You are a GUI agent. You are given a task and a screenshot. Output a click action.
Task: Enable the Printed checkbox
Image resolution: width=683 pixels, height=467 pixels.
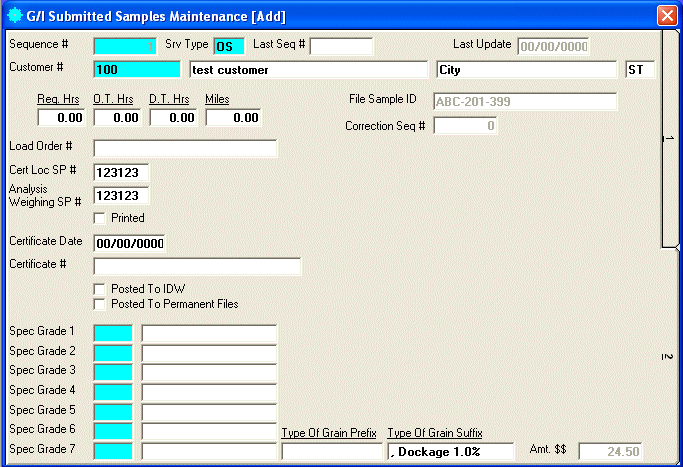[x=99, y=218]
